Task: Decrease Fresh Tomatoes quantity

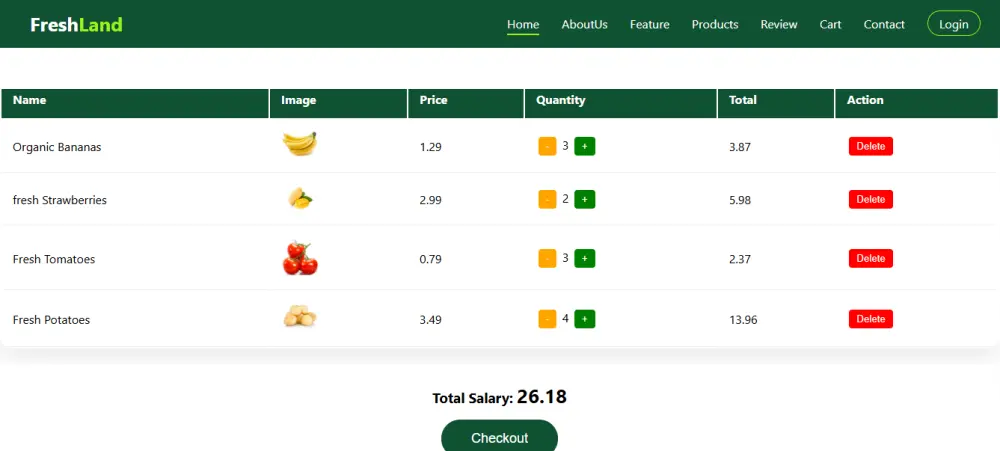Action: click(547, 258)
